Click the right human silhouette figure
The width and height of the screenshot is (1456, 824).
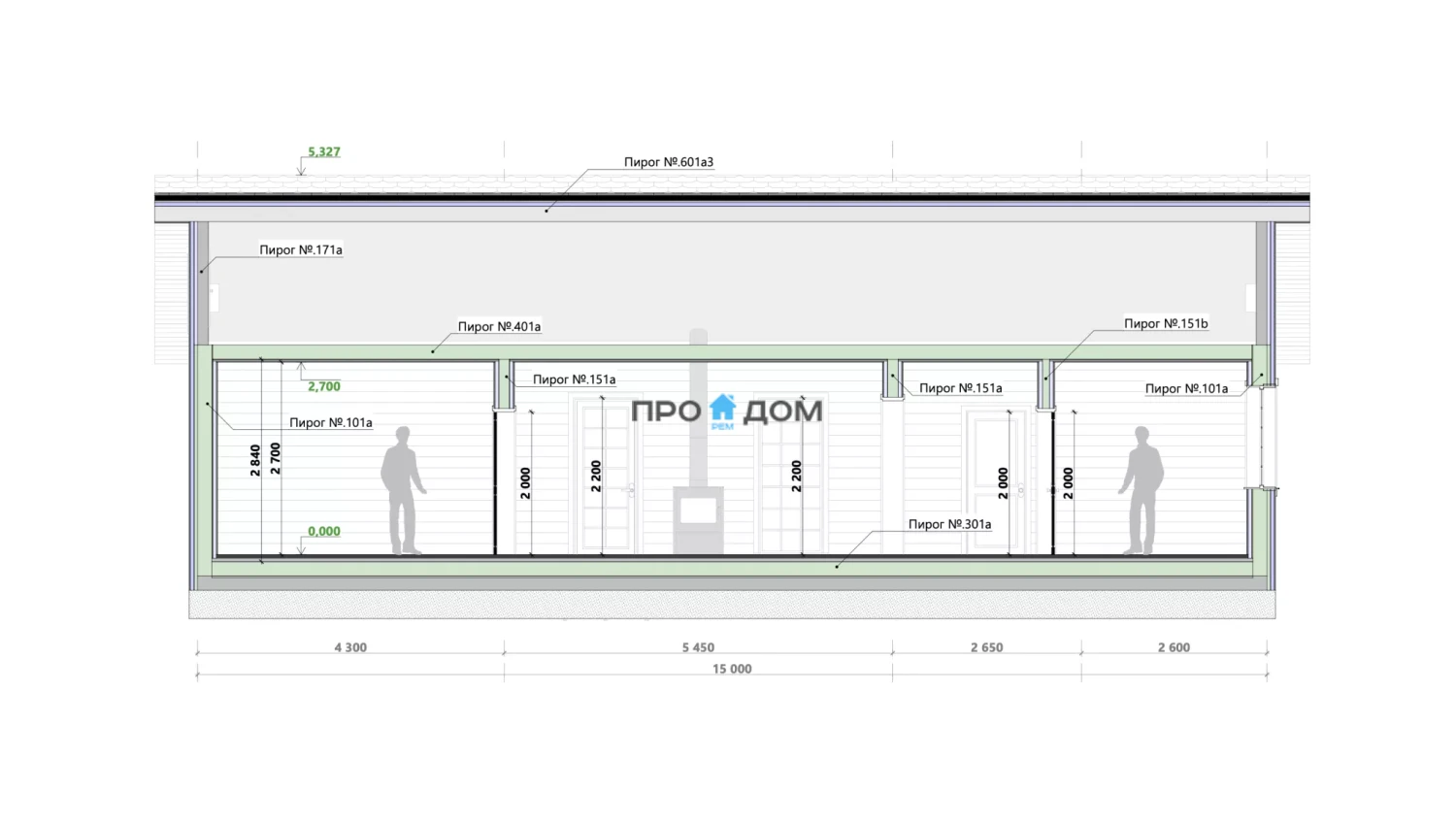click(1142, 490)
